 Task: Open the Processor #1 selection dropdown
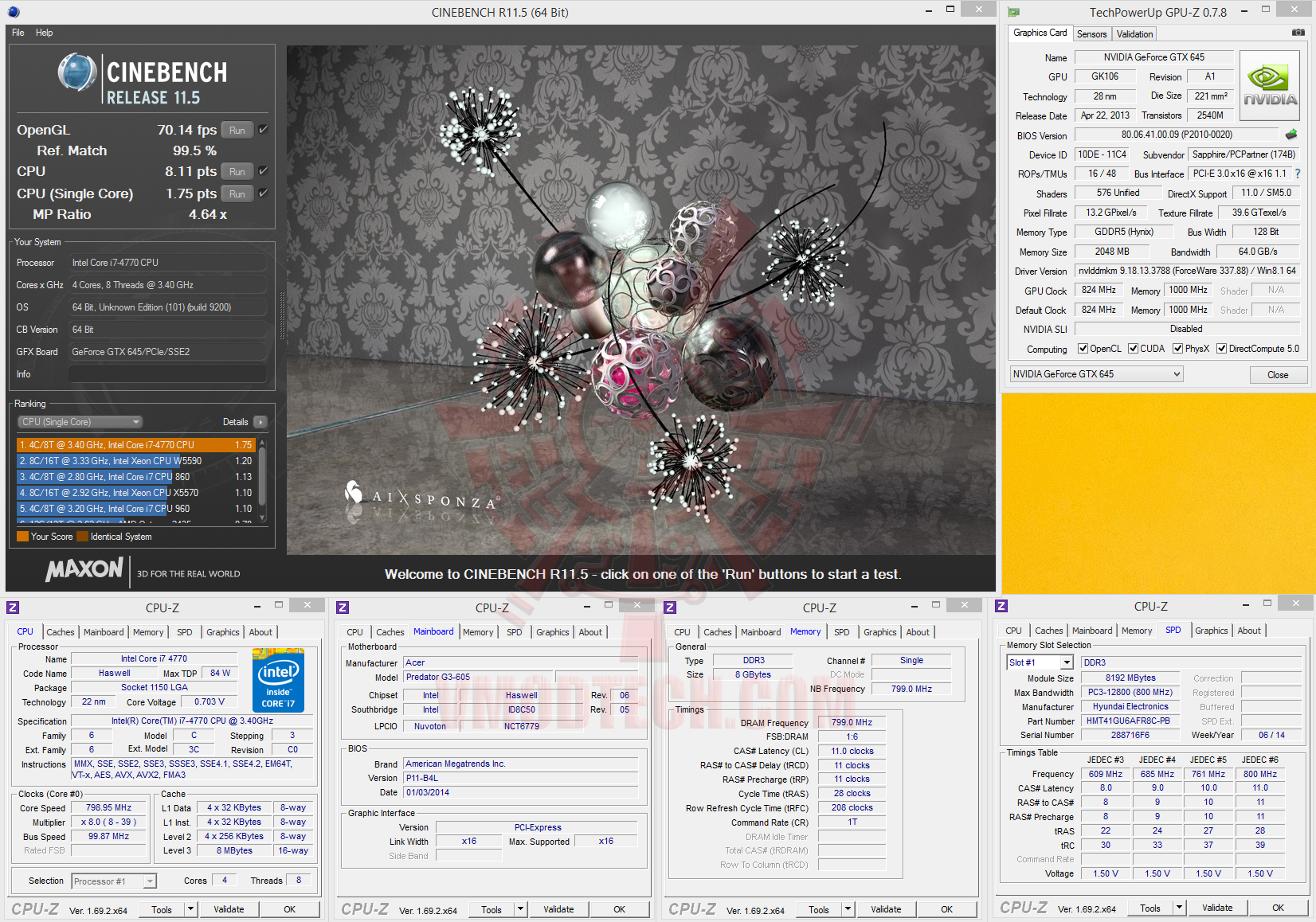(x=114, y=881)
